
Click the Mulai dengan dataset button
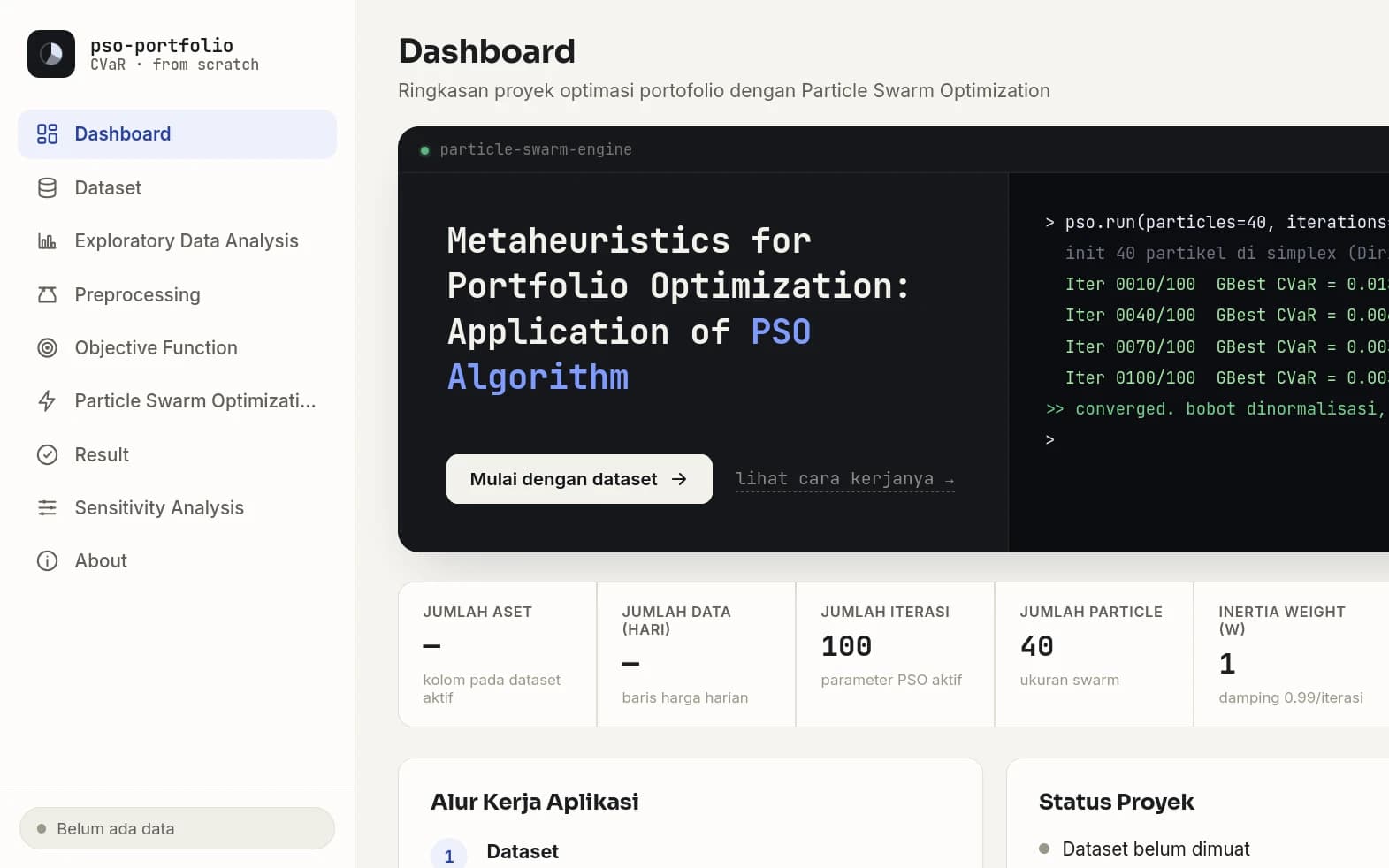579,479
